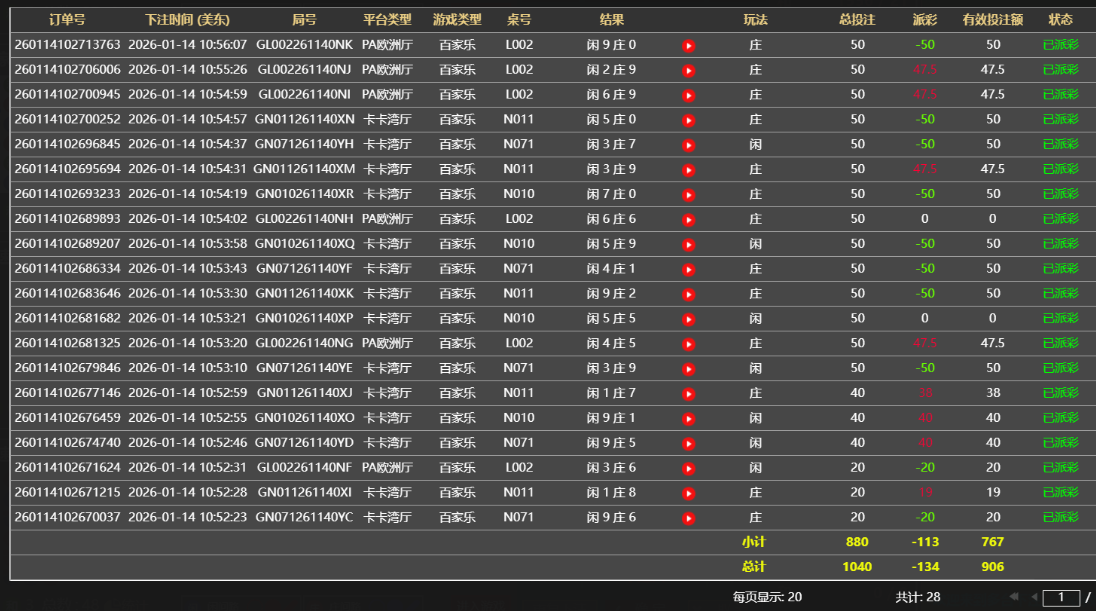Jump to the first page arrow
1096x611 pixels.
click(1014, 597)
